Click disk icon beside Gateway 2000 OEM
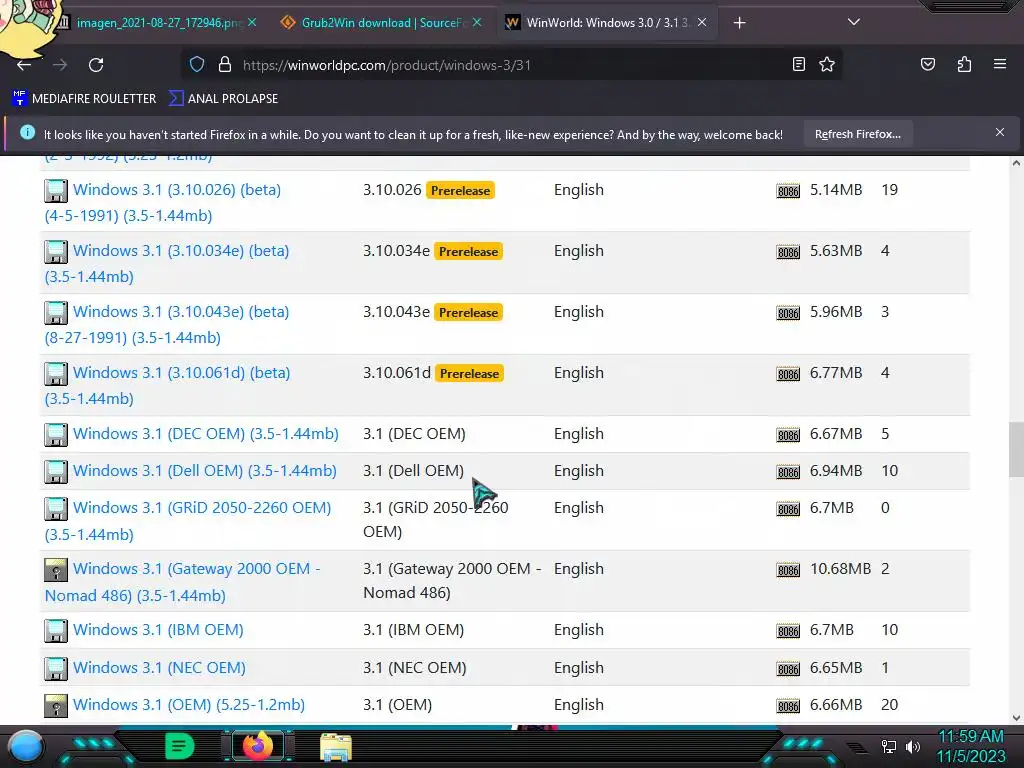The width and height of the screenshot is (1024, 768). click(56, 569)
